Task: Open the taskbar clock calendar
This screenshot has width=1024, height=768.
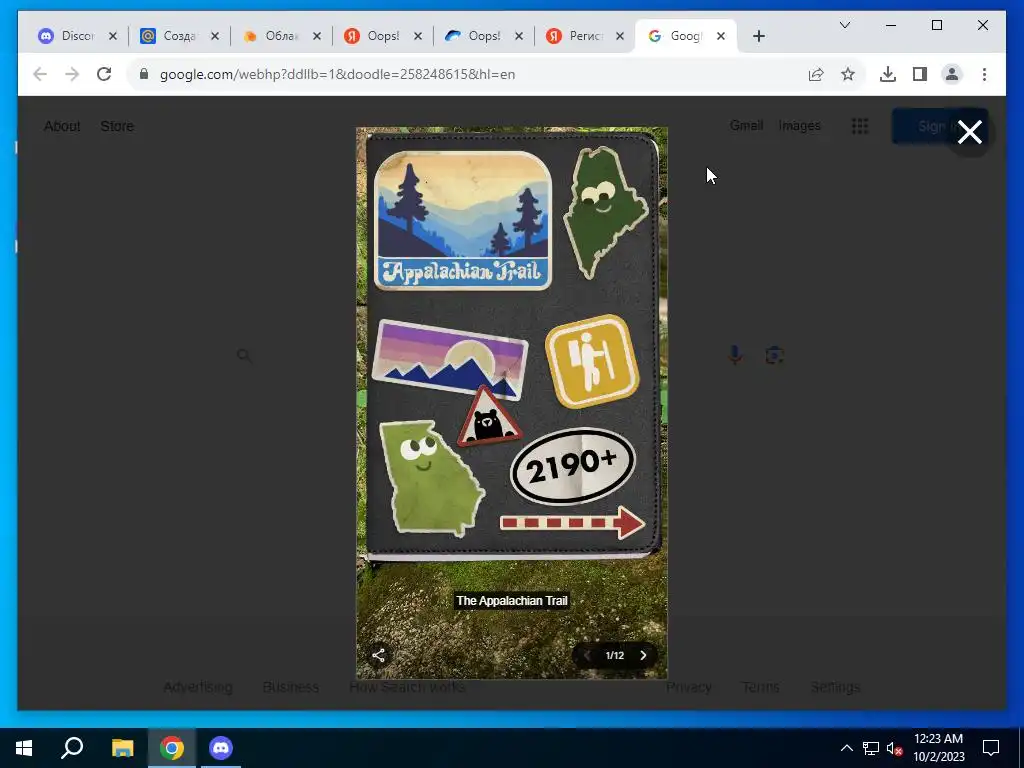Action: [938, 748]
